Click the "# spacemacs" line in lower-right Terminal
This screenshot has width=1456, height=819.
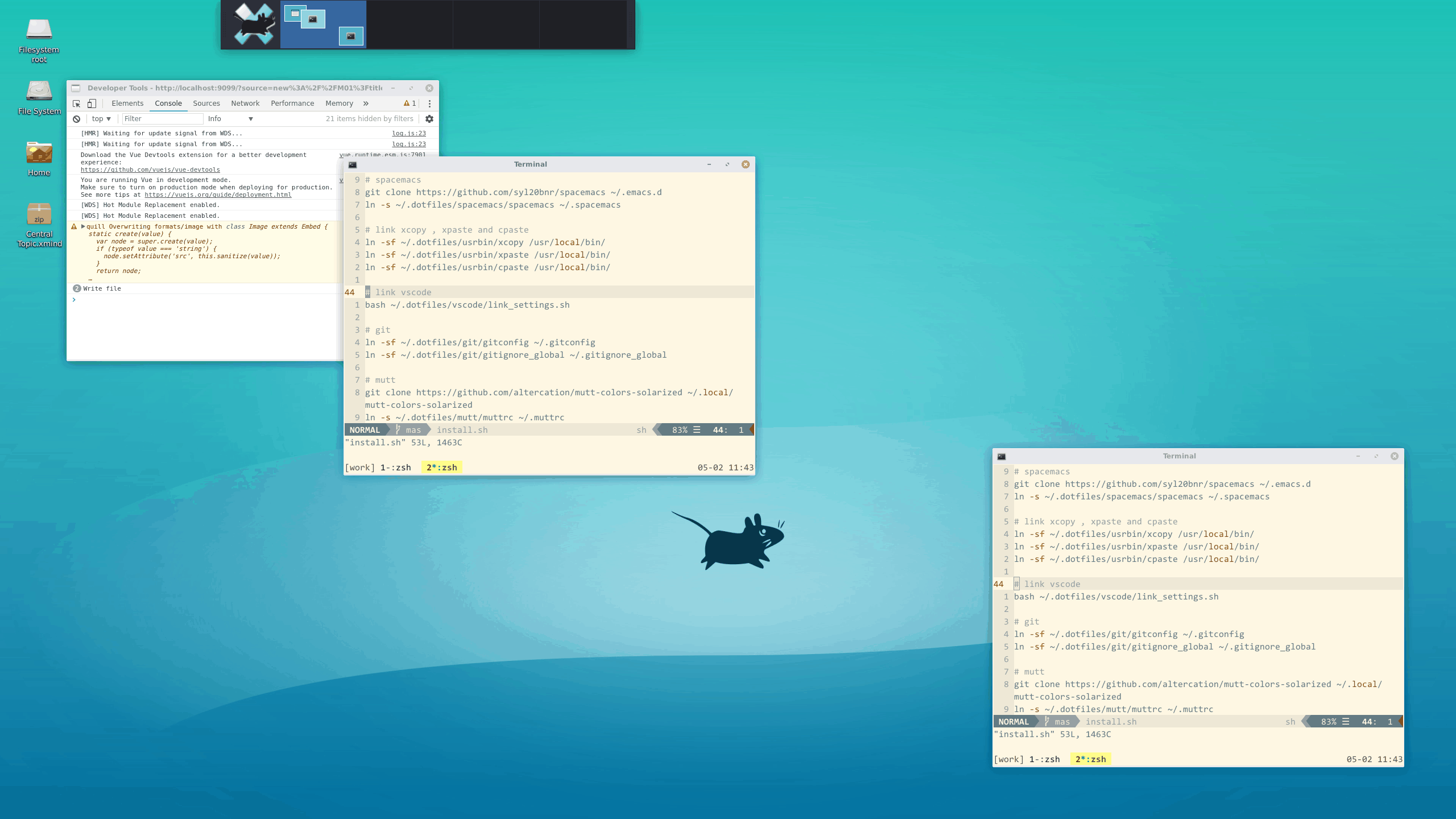click(x=1042, y=471)
